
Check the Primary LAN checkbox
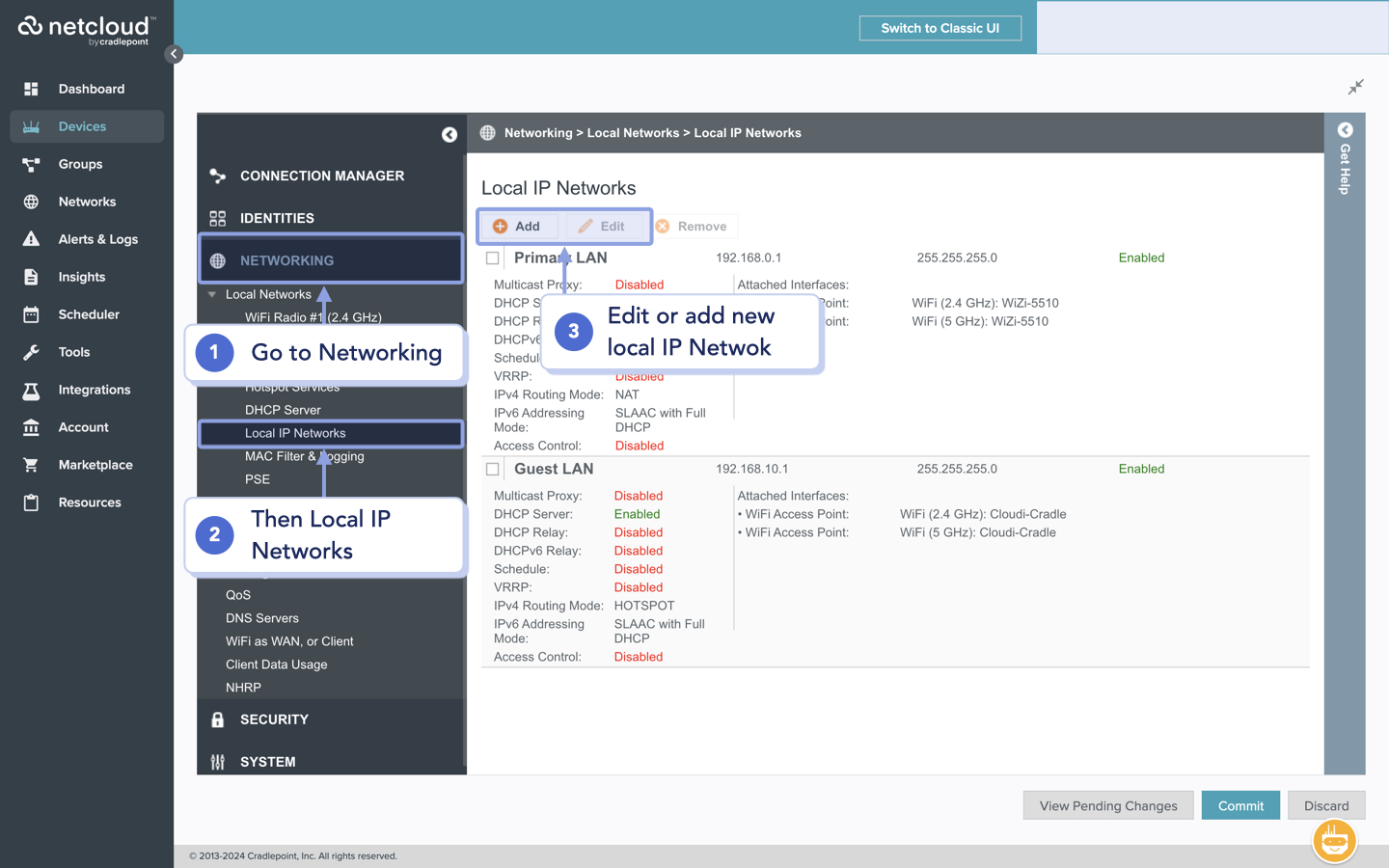[493, 258]
